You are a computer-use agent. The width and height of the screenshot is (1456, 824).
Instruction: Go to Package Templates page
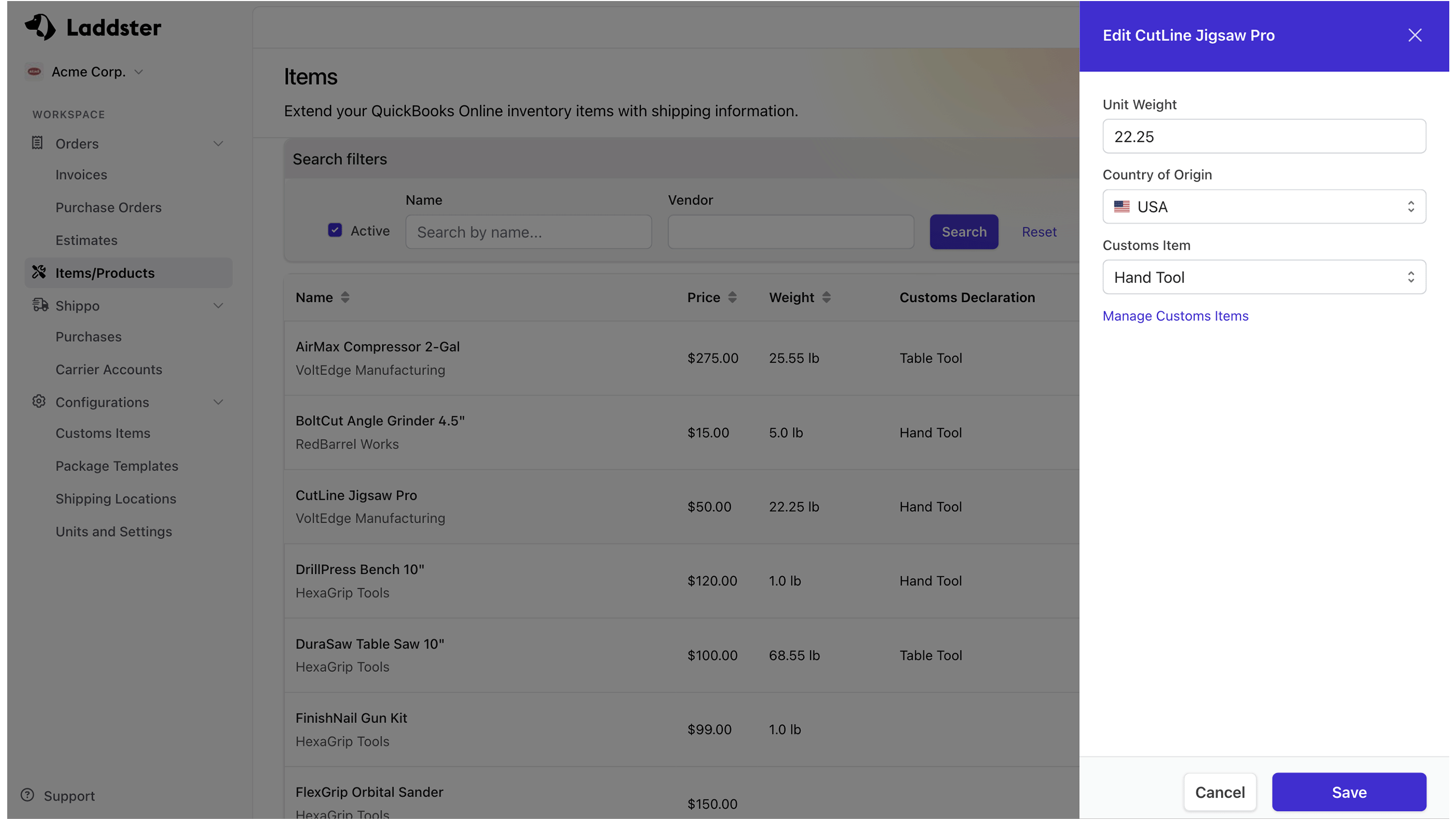[117, 467]
